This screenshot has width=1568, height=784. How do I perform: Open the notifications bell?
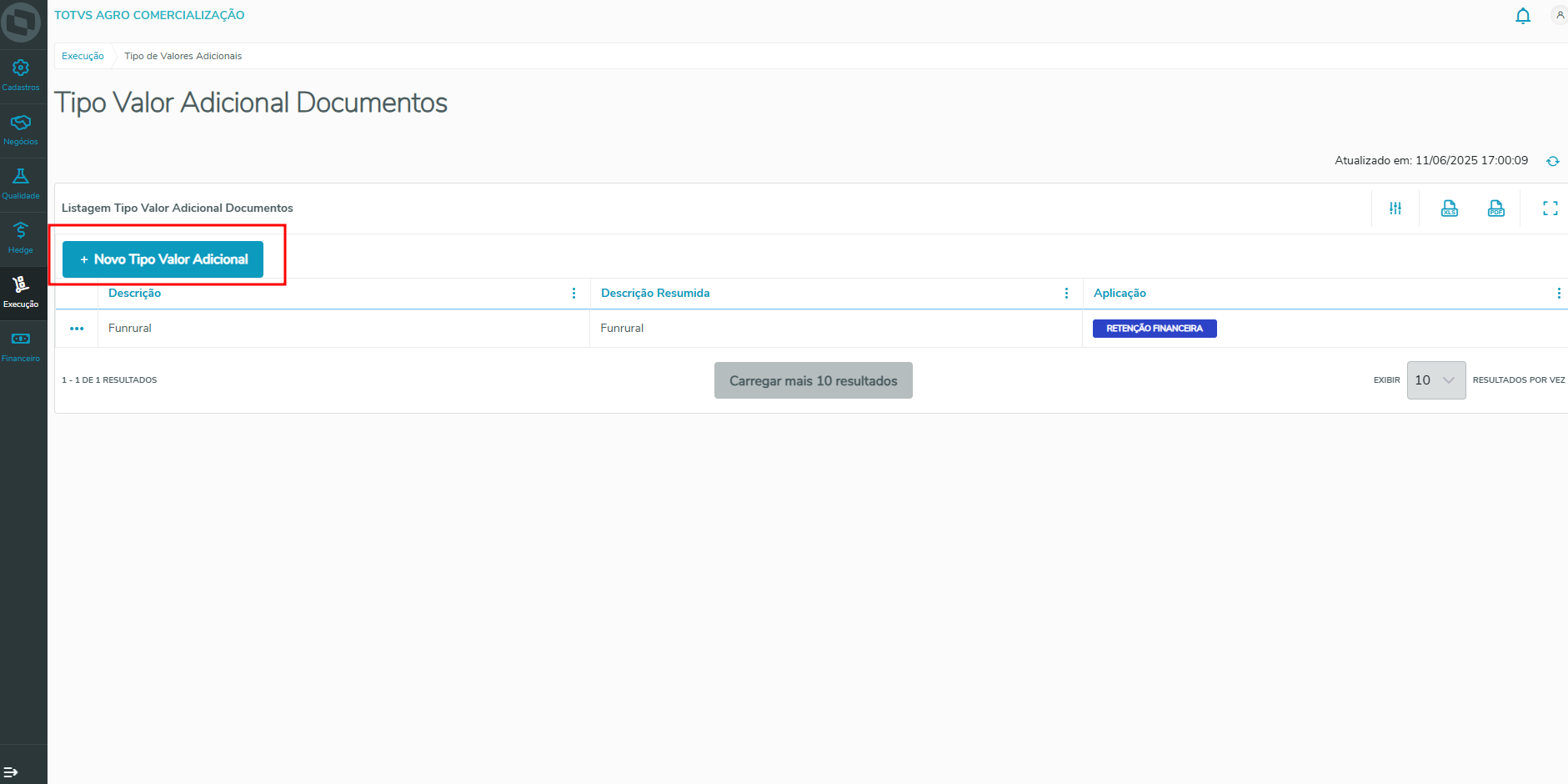[1523, 16]
